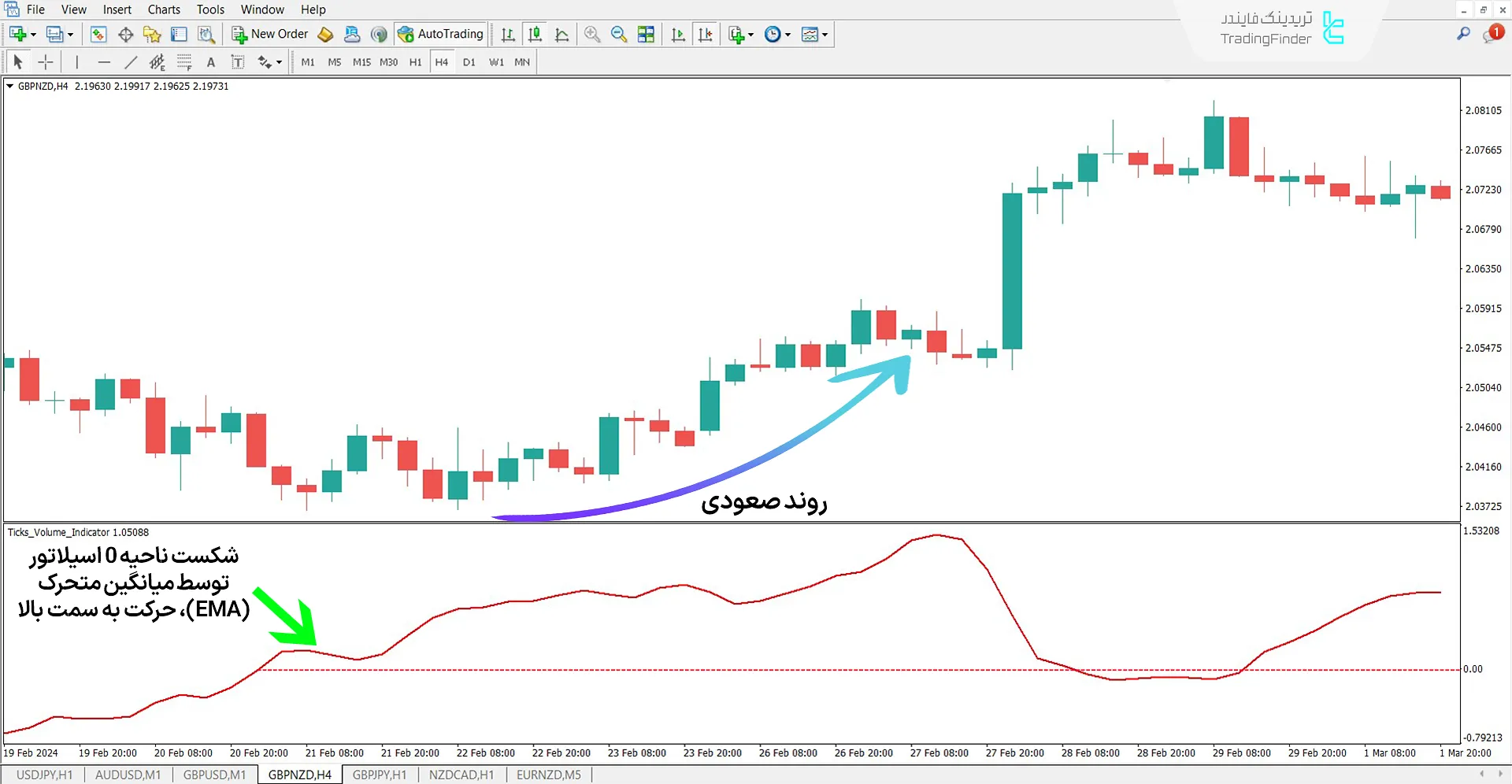Enable Auto Scroll for the chart

[678, 34]
